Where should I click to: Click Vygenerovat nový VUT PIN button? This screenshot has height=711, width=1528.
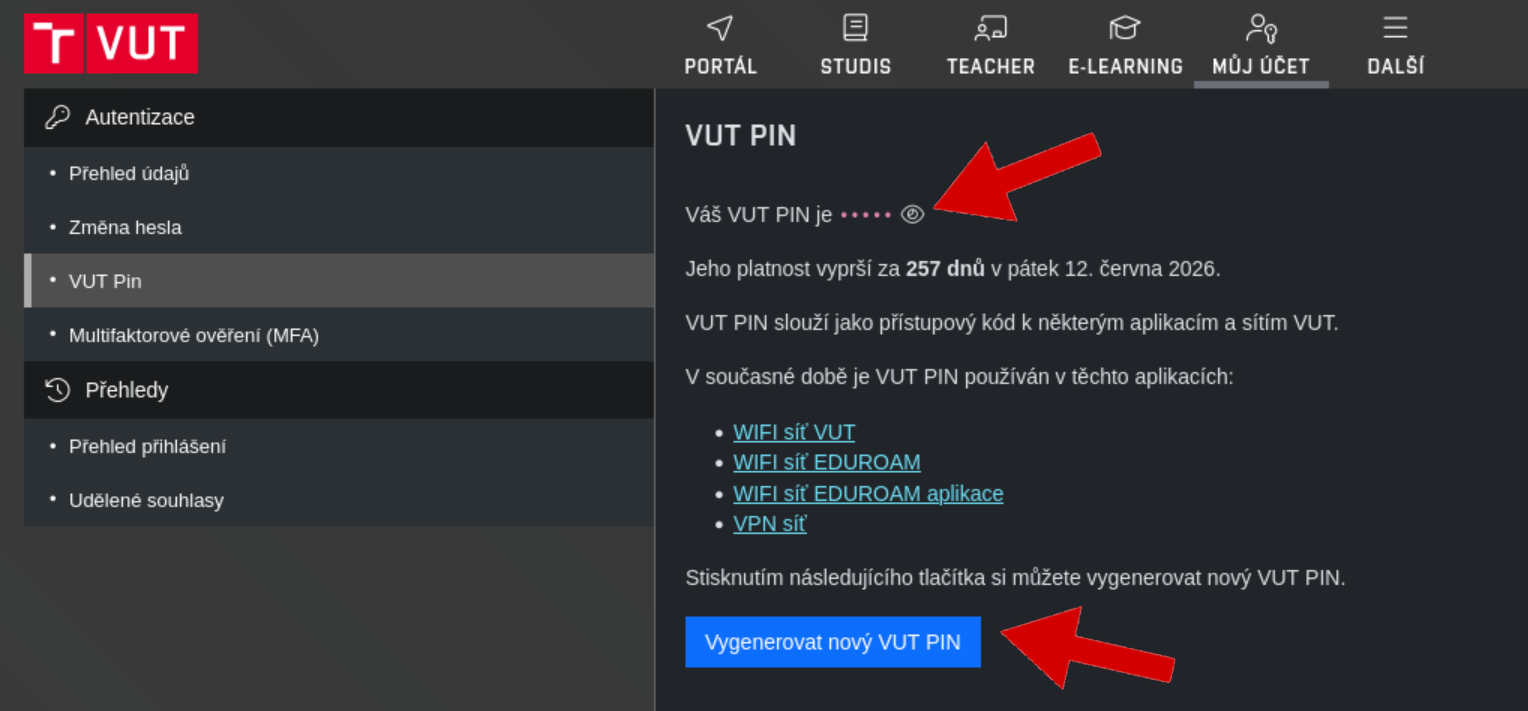[x=833, y=642]
